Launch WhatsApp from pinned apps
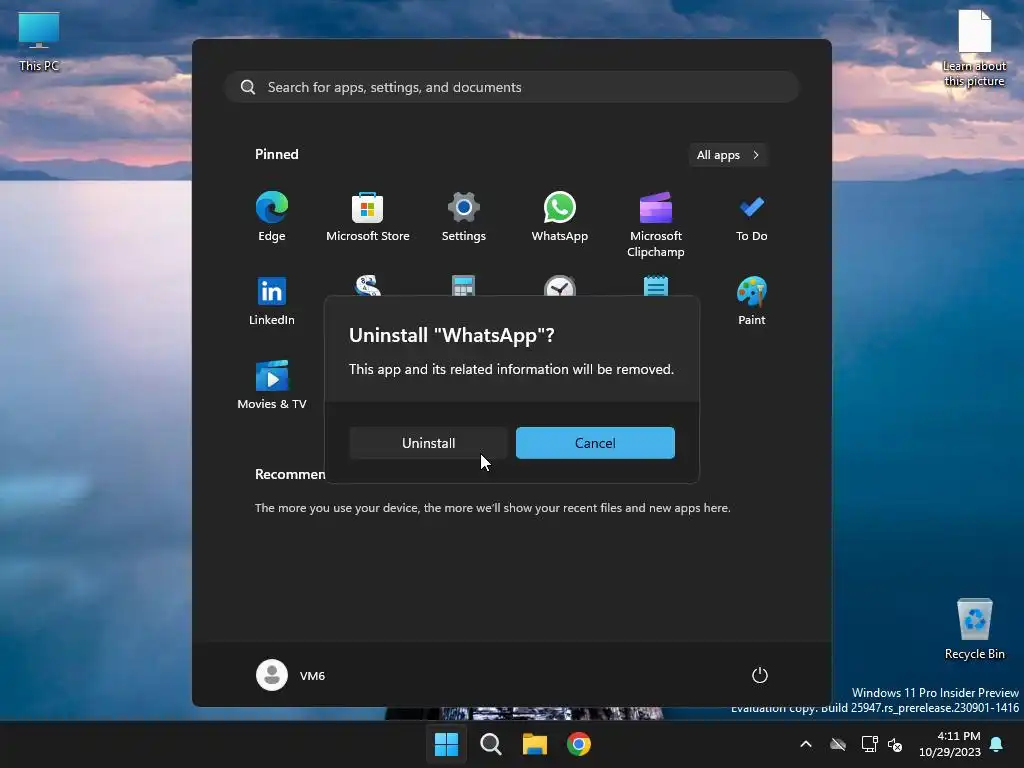The width and height of the screenshot is (1024, 768). [560, 217]
